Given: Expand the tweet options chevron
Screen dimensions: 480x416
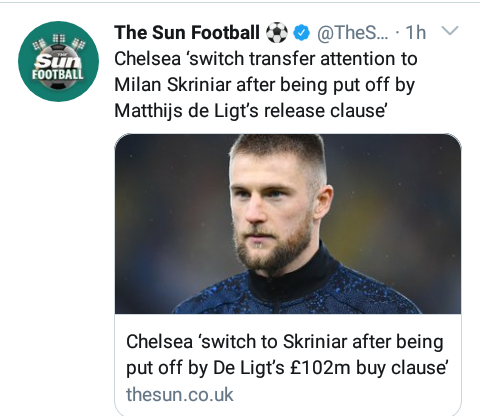Looking at the screenshot, I should (450, 31).
